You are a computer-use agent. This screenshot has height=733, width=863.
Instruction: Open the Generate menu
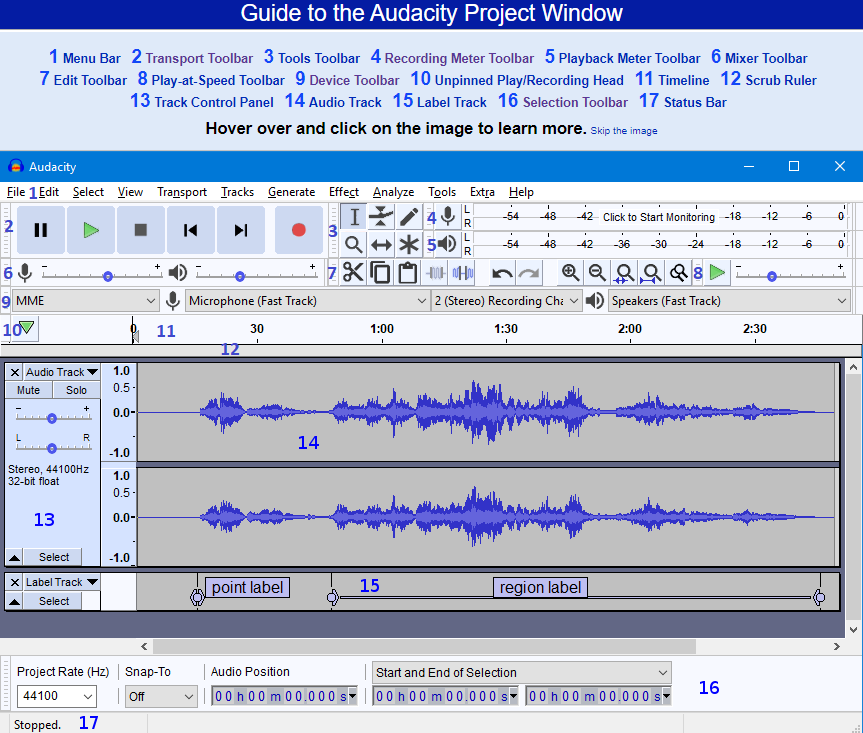pos(291,192)
